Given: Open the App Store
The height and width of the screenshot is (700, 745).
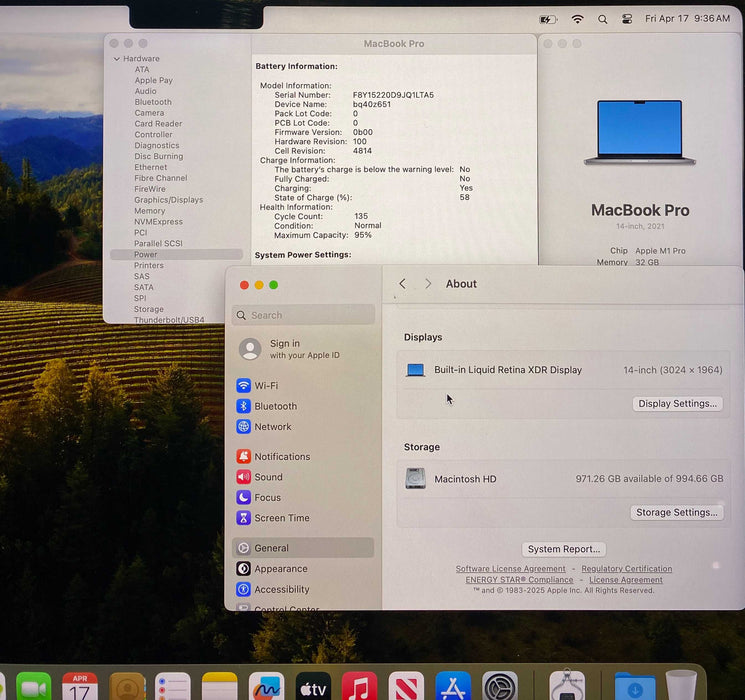Looking at the screenshot, I should pyautogui.click(x=453, y=687).
